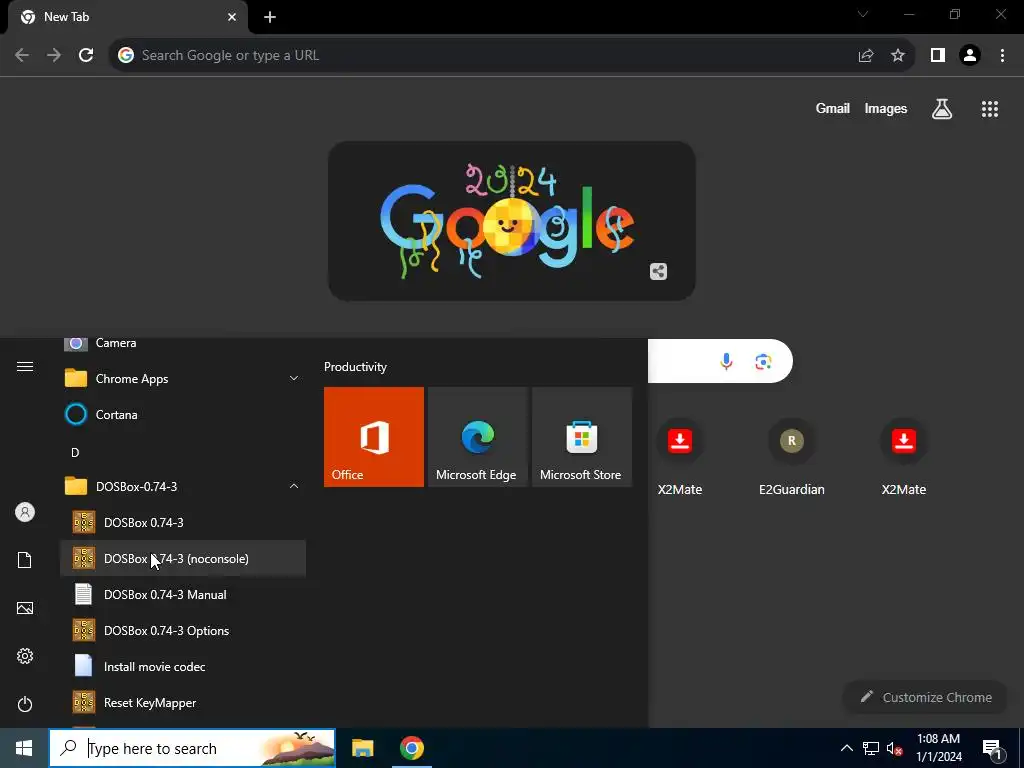Focus taskbar search box
The image size is (1024, 768).
192,748
